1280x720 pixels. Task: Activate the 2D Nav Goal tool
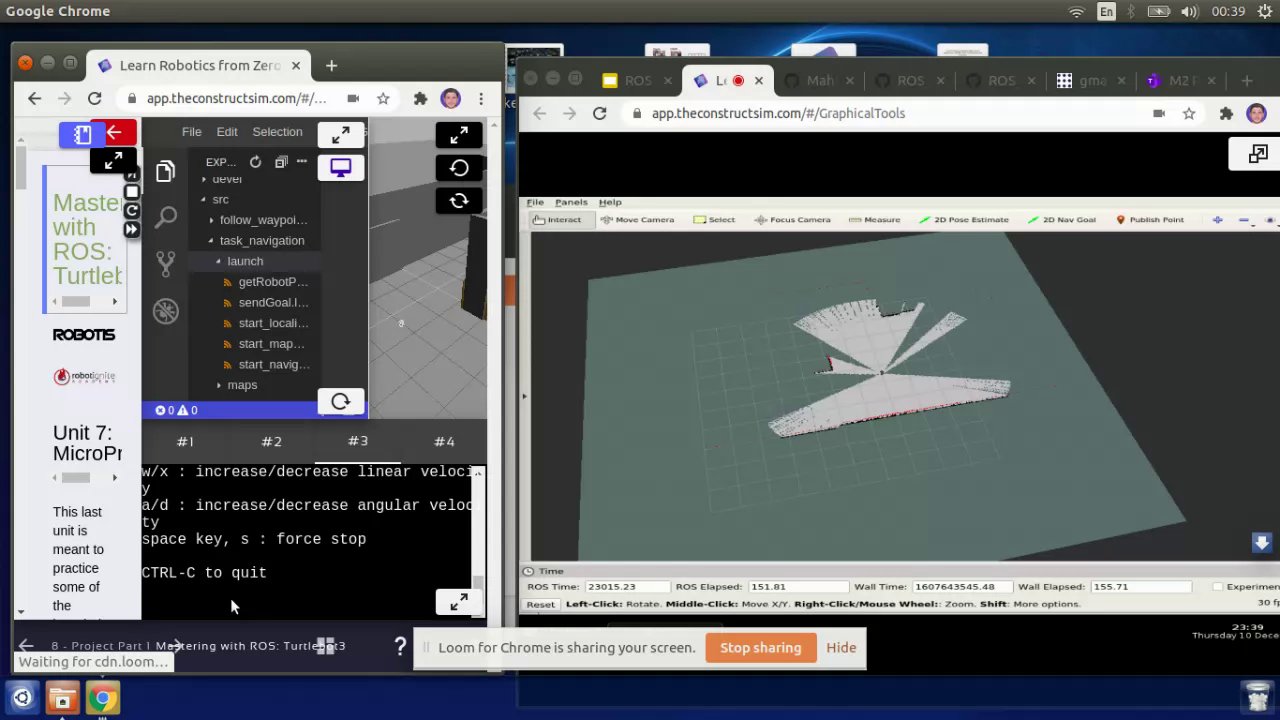pos(1062,220)
